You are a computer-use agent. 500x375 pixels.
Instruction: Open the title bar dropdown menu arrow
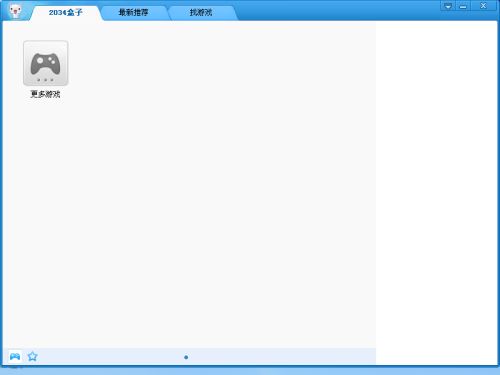(x=448, y=6)
